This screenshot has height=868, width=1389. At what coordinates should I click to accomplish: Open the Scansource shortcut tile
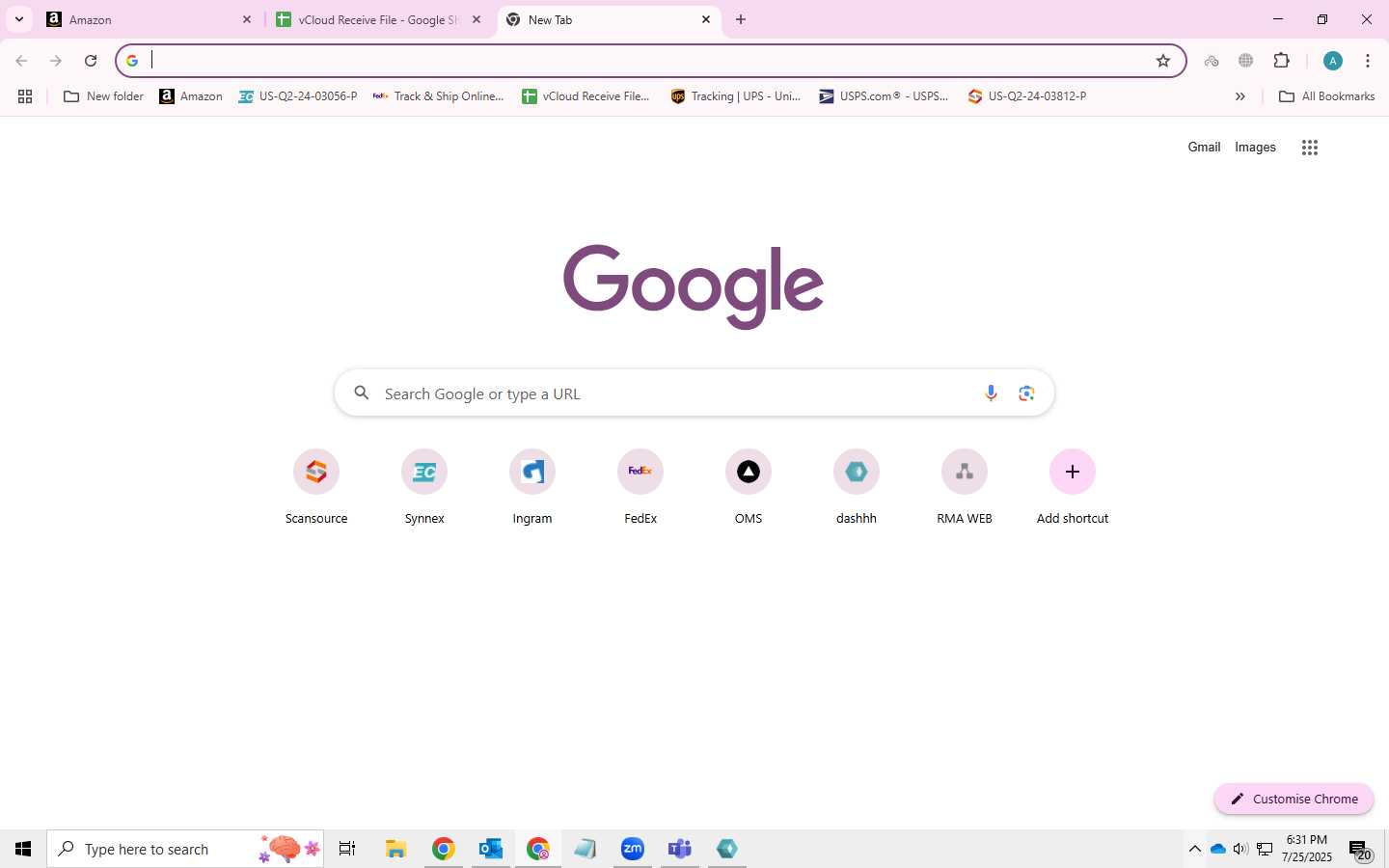(x=316, y=487)
